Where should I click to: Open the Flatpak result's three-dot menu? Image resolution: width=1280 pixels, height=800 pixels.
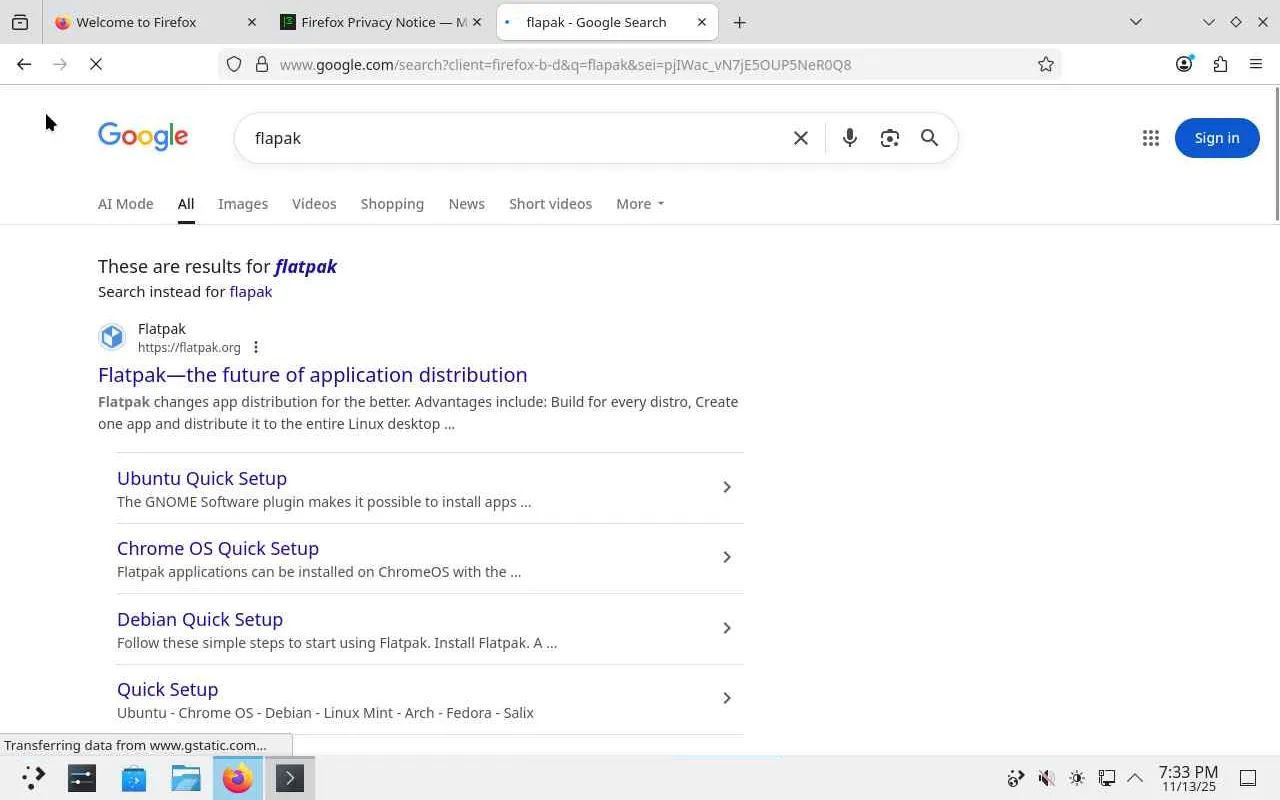tap(256, 347)
